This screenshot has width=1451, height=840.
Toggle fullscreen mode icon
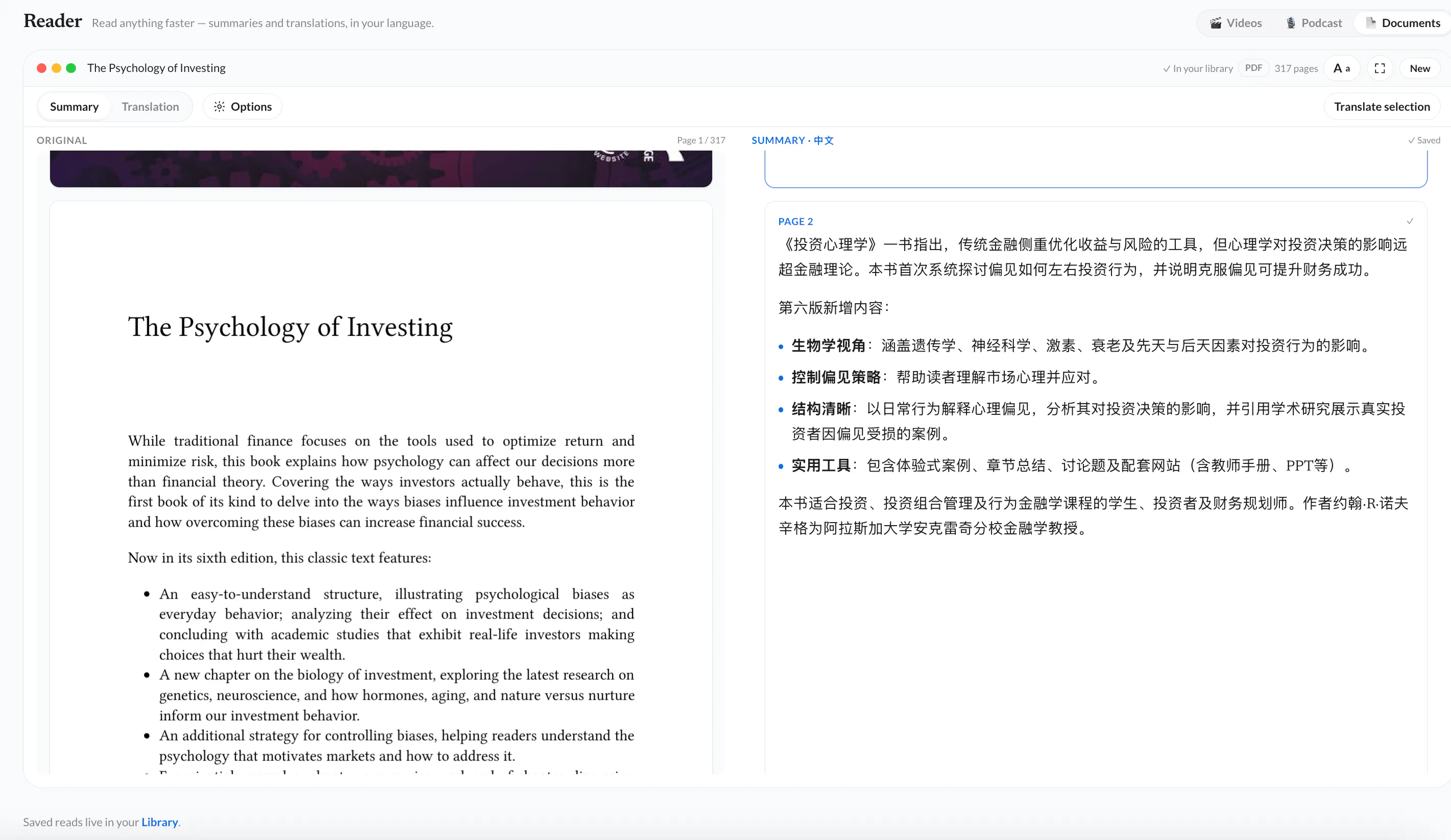pyautogui.click(x=1380, y=68)
